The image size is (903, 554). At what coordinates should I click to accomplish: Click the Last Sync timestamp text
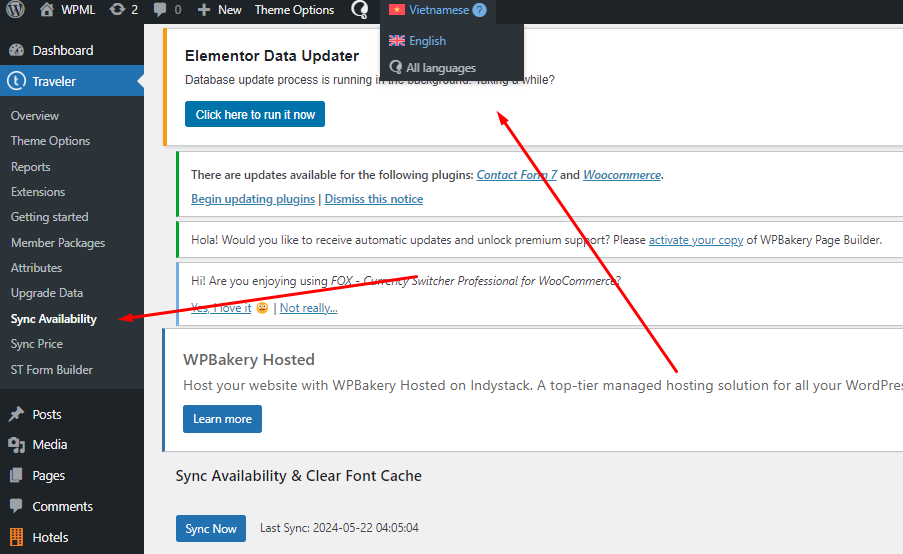[x=339, y=528]
